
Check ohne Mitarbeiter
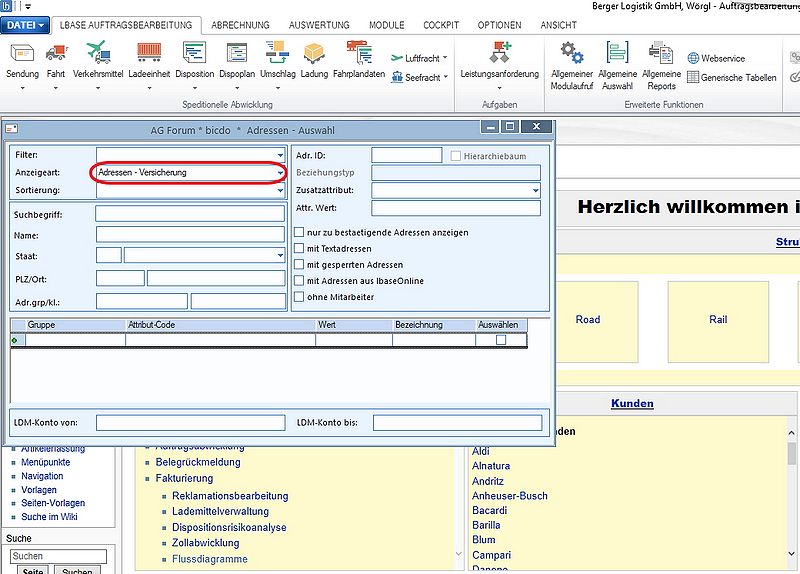(299, 297)
